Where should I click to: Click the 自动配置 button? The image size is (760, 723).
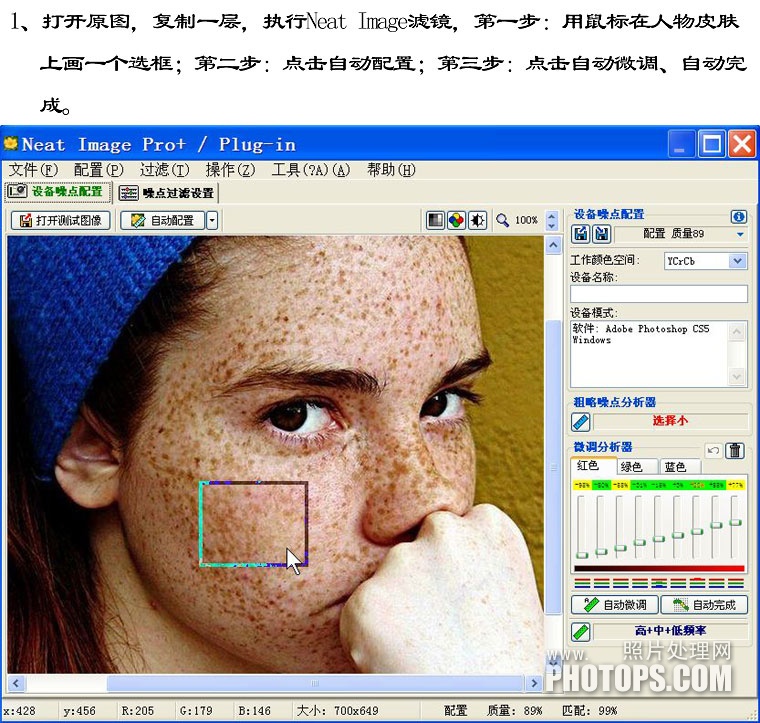(162, 221)
